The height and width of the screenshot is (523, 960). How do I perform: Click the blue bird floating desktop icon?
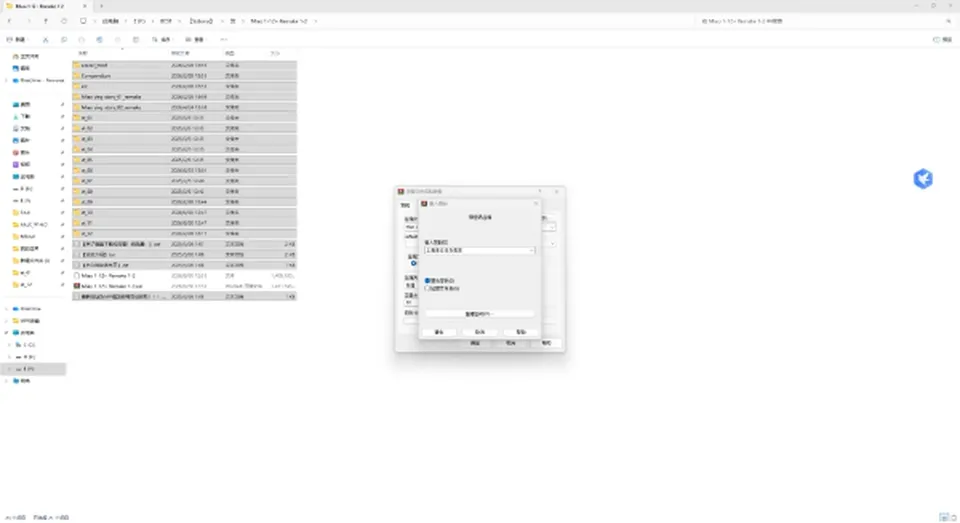[923, 178]
